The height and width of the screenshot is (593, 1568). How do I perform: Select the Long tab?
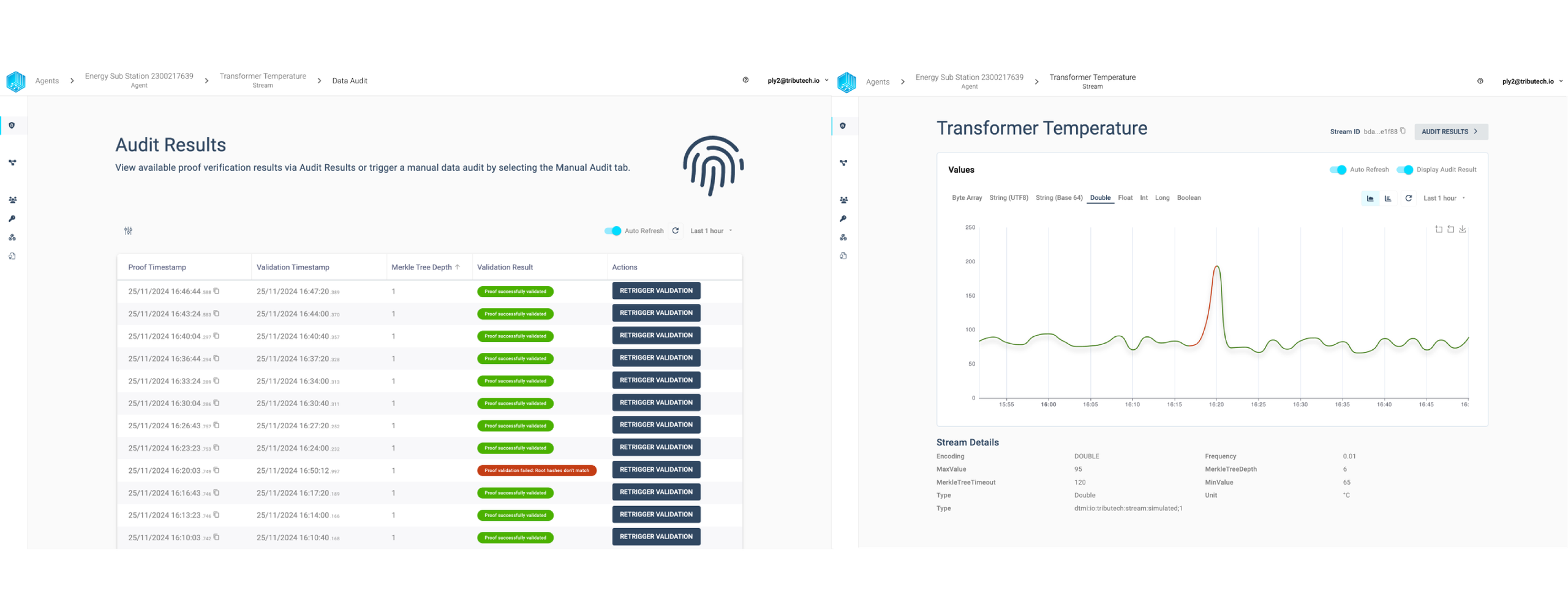[1162, 198]
